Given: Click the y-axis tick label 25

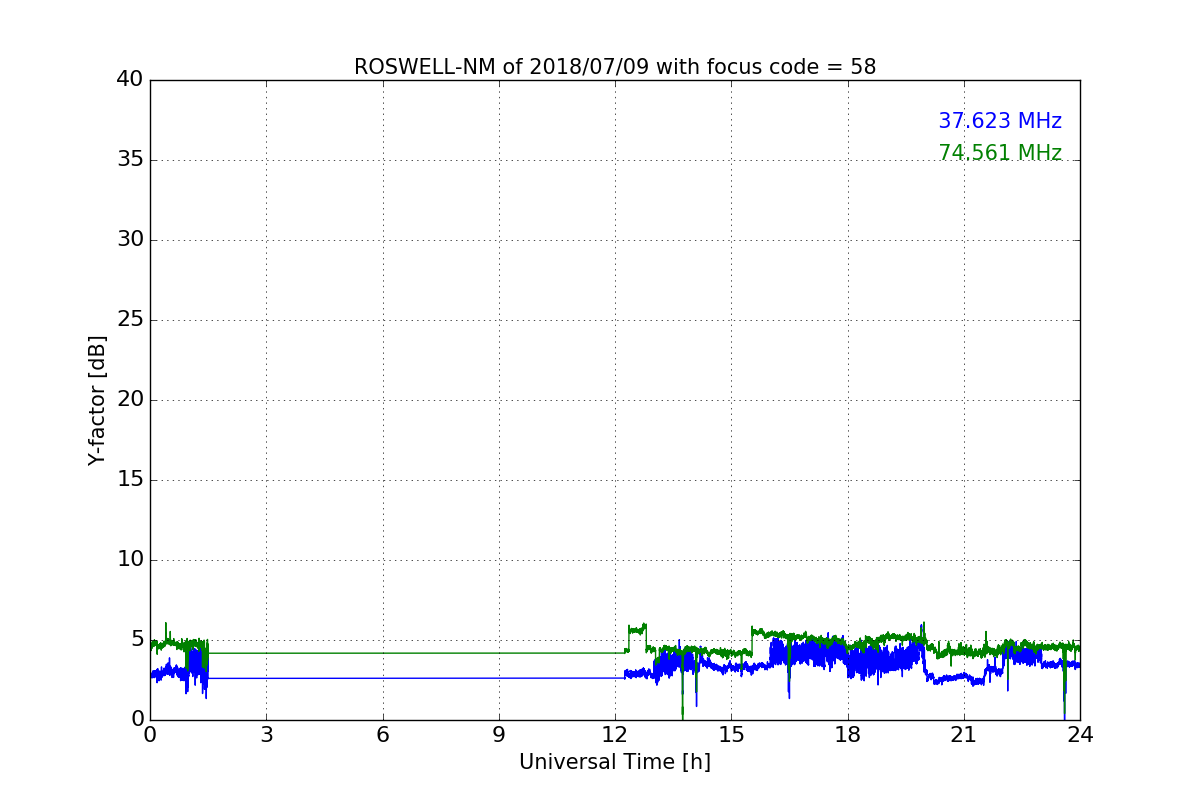Looking at the screenshot, I should pyautogui.click(x=130, y=319).
